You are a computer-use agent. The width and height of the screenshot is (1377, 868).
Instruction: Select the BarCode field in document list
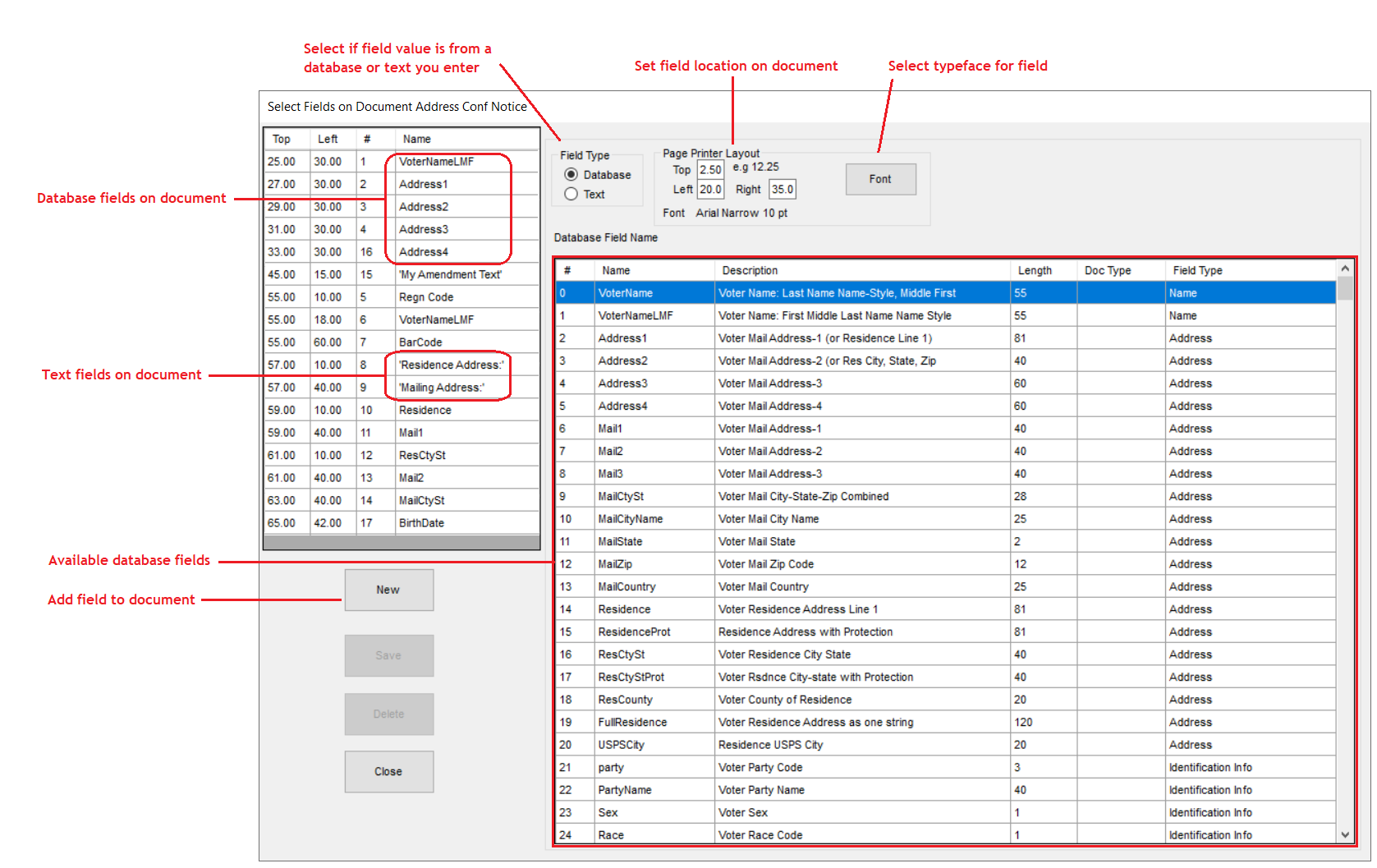[420, 342]
